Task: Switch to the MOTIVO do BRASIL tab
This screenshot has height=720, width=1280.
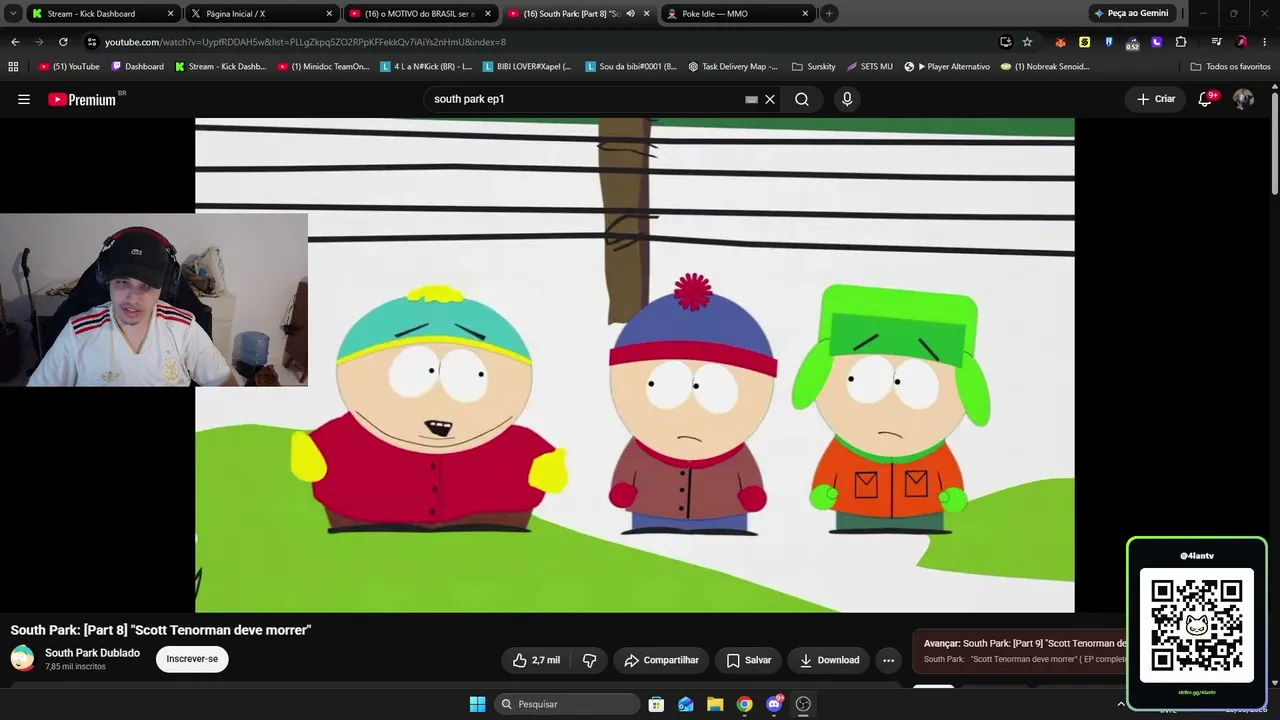Action: [420, 14]
